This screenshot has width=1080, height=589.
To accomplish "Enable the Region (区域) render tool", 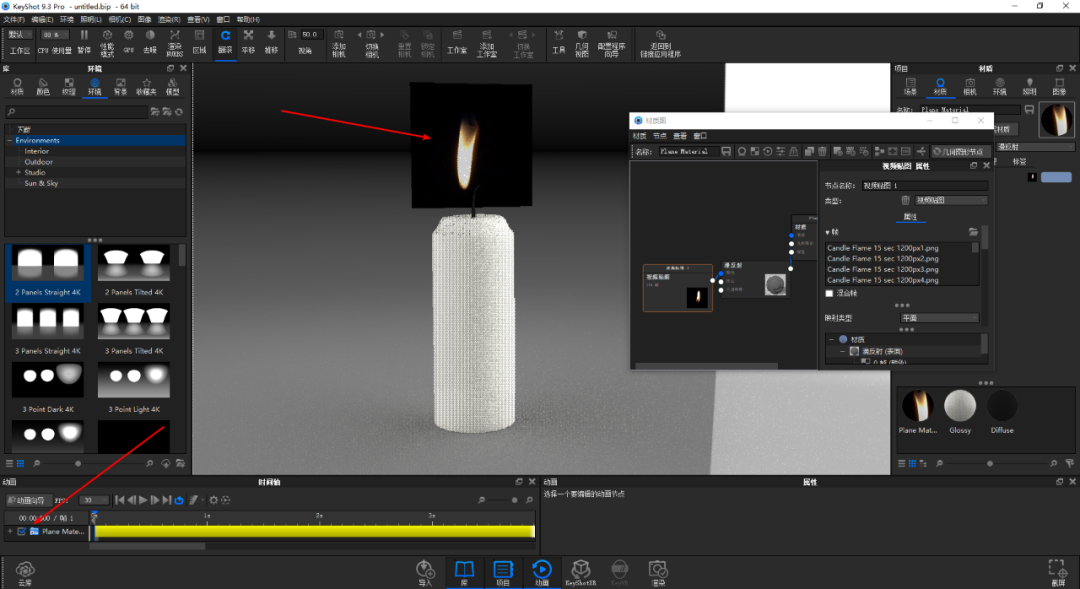I will 199,41.
